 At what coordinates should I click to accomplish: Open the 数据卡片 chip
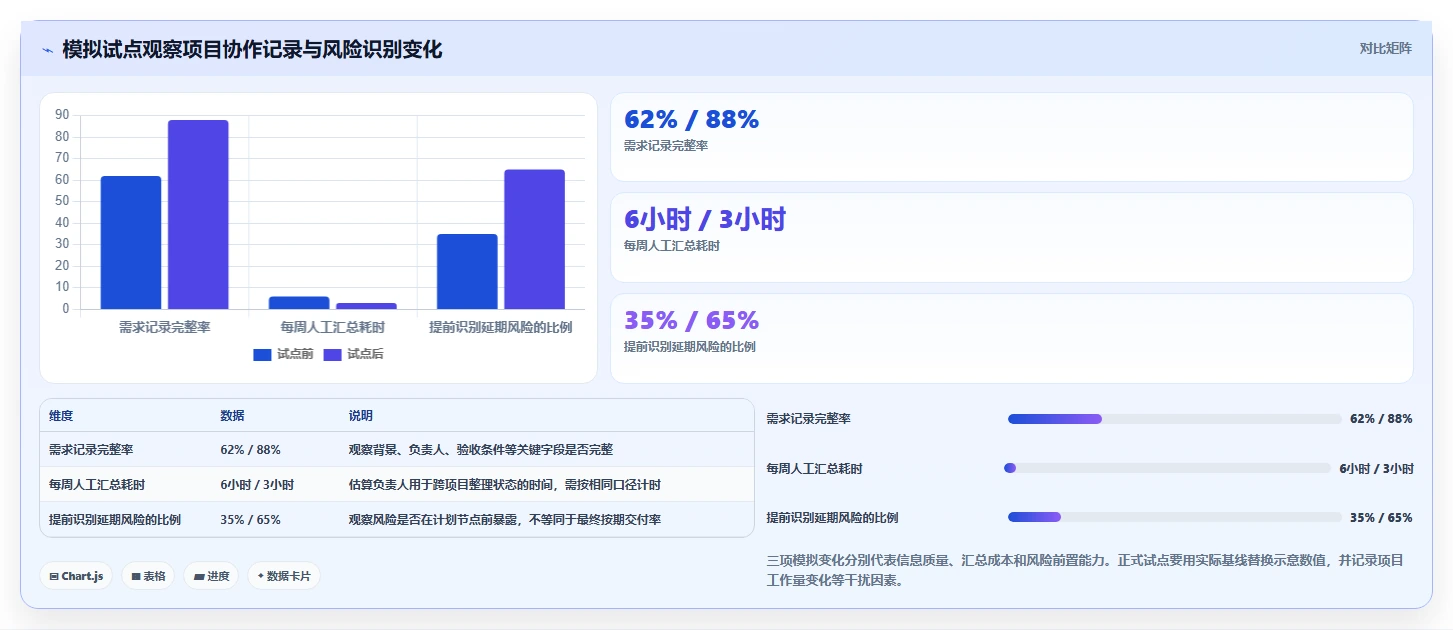[284, 576]
